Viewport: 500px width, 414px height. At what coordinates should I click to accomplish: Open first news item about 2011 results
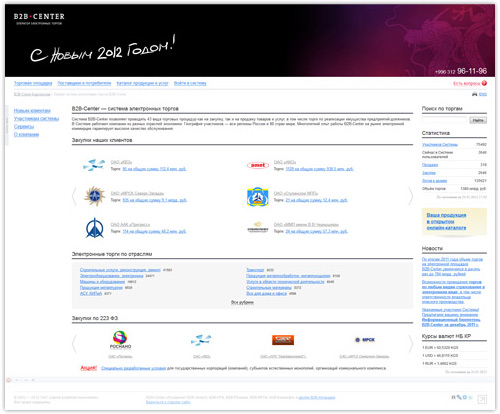click(x=452, y=266)
